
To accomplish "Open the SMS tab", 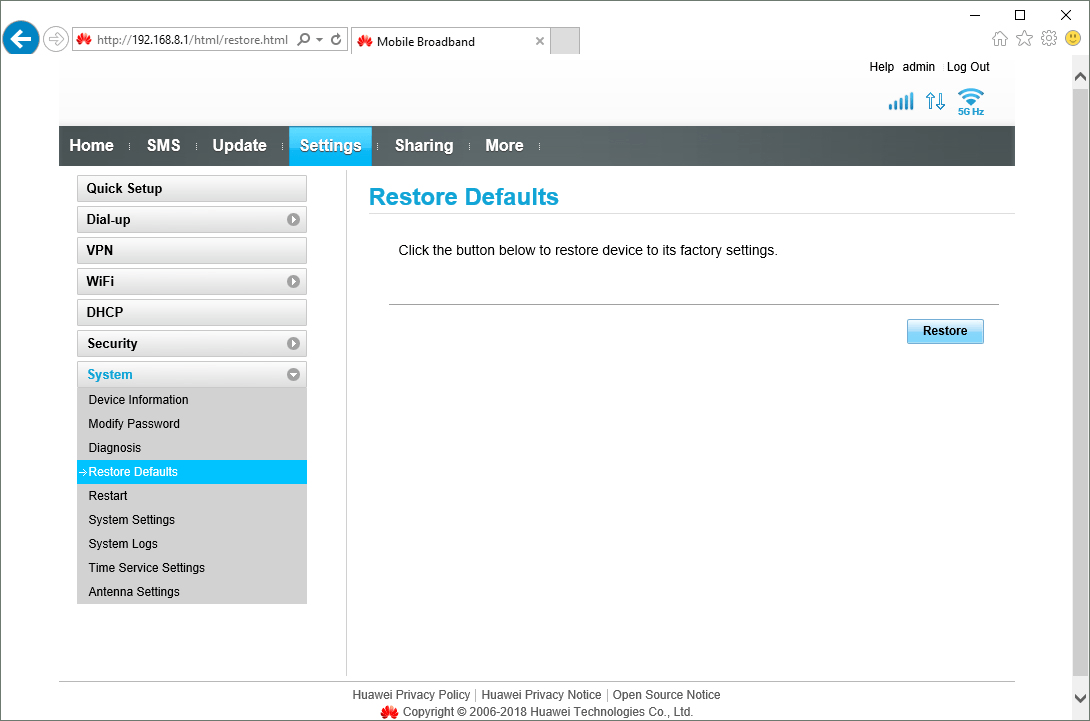I will [x=163, y=145].
